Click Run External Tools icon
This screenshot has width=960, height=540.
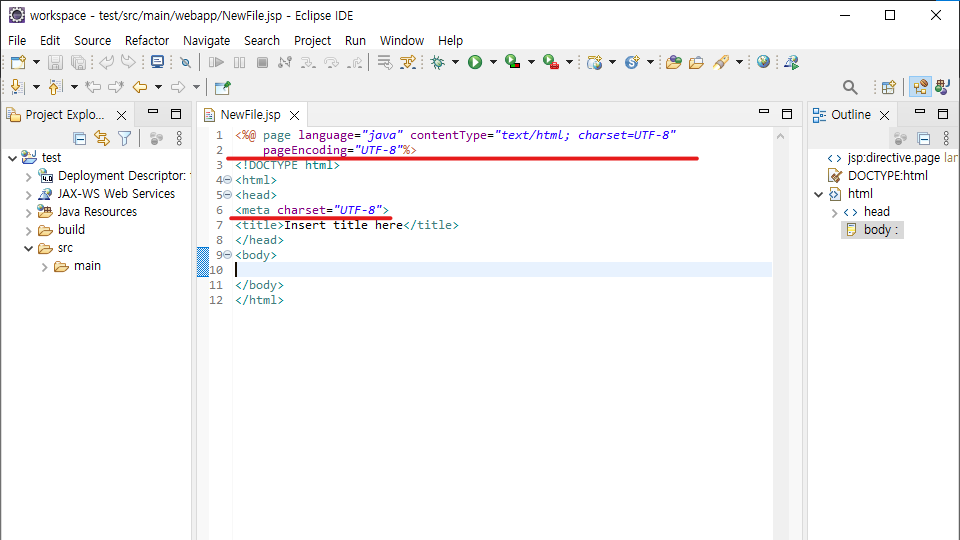point(550,62)
